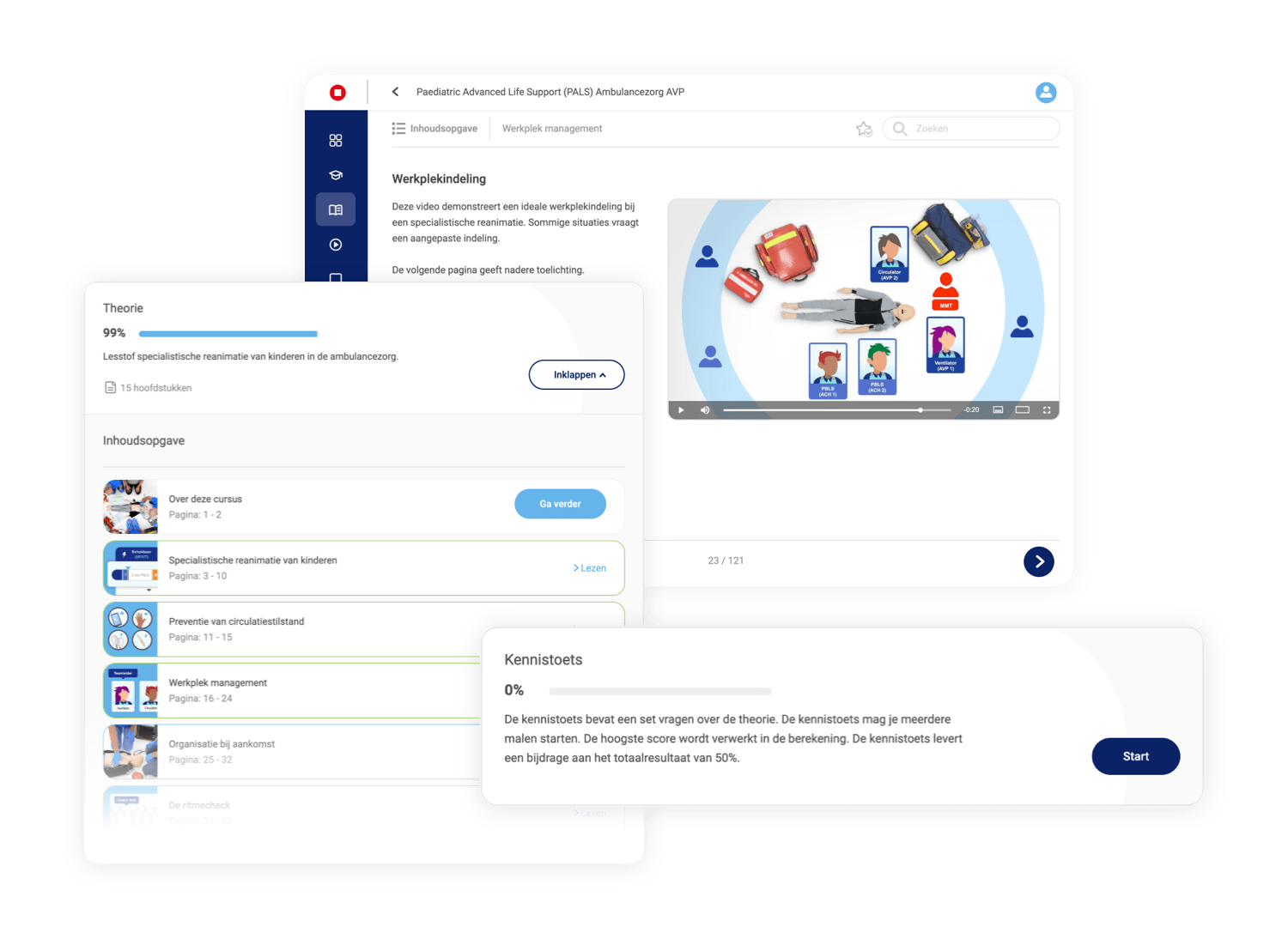Open the user profile avatar
Viewport: 1288px width, 927px height.
pyautogui.click(x=1045, y=93)
